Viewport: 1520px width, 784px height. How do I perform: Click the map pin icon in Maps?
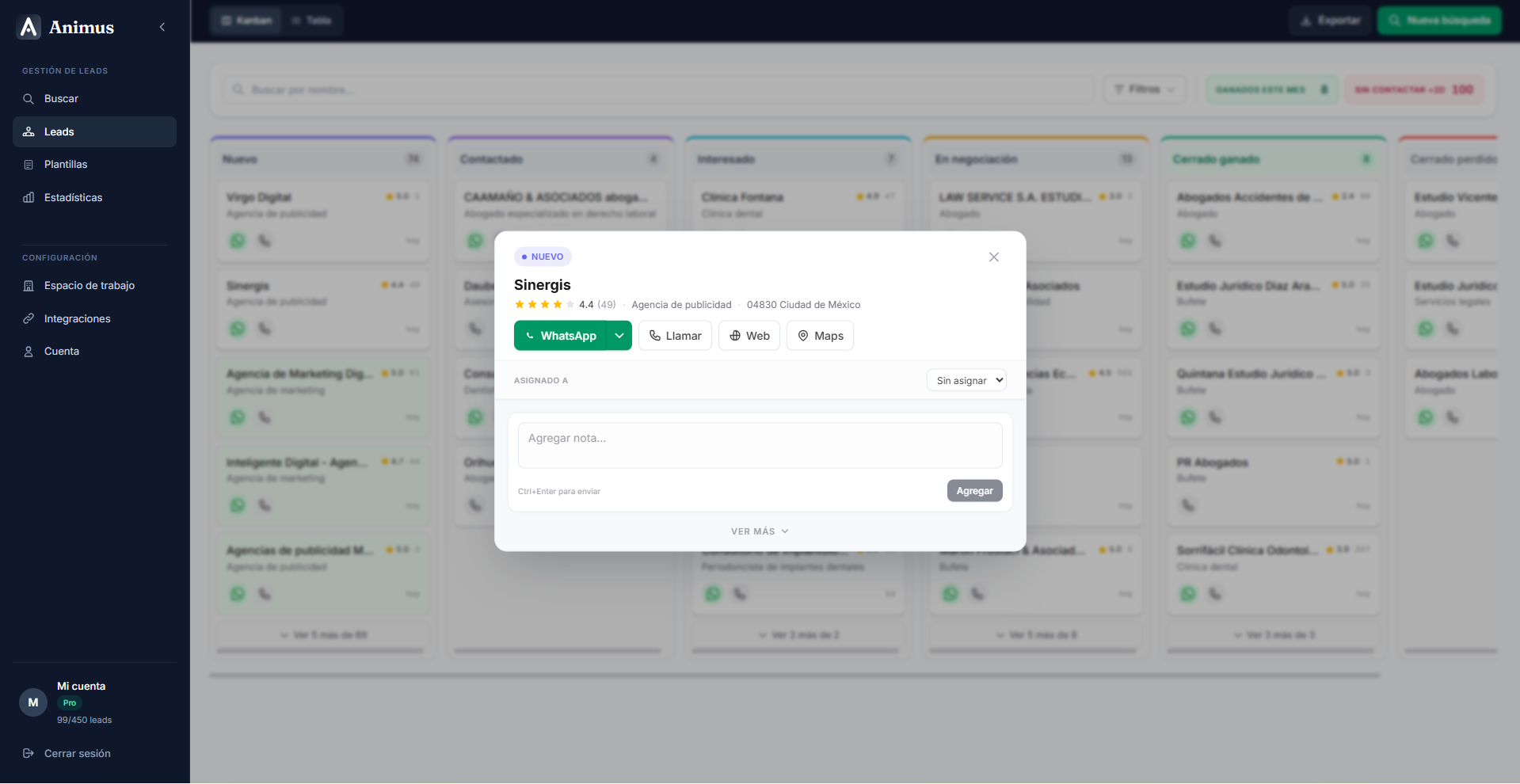coord(803,336)
